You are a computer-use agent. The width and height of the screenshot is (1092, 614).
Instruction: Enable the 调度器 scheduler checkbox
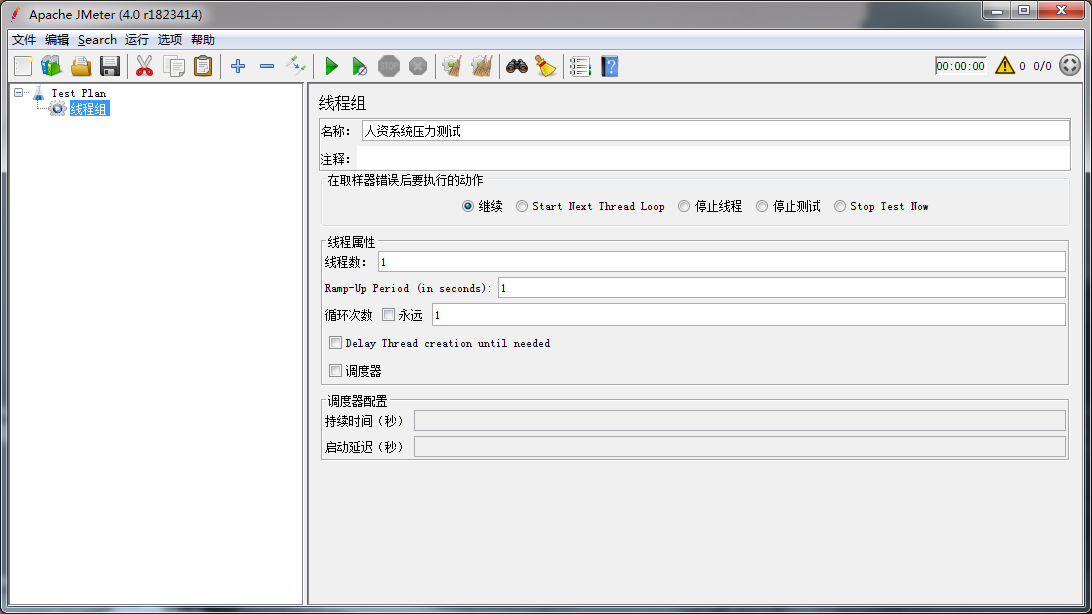(336, 370)
